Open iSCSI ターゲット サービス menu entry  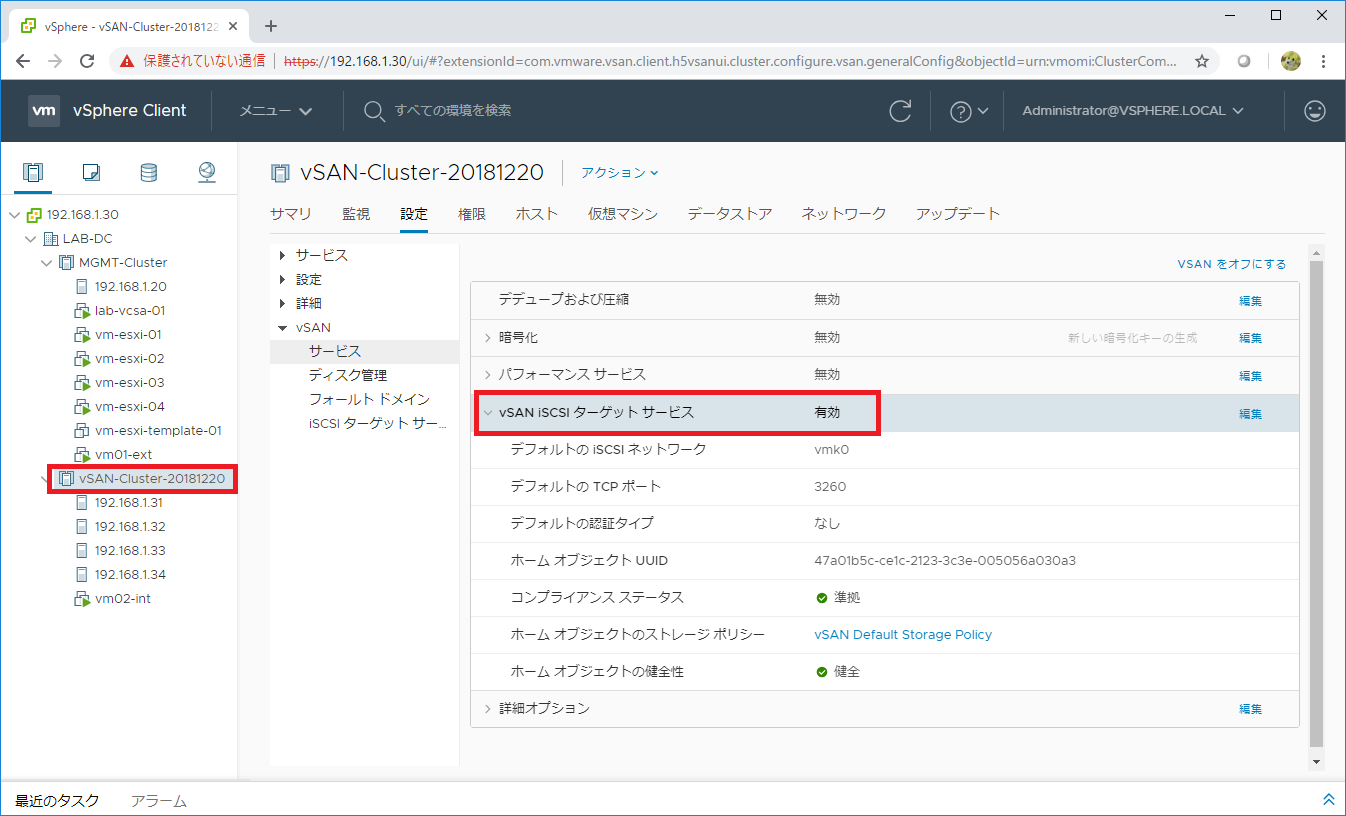[377, 423]
